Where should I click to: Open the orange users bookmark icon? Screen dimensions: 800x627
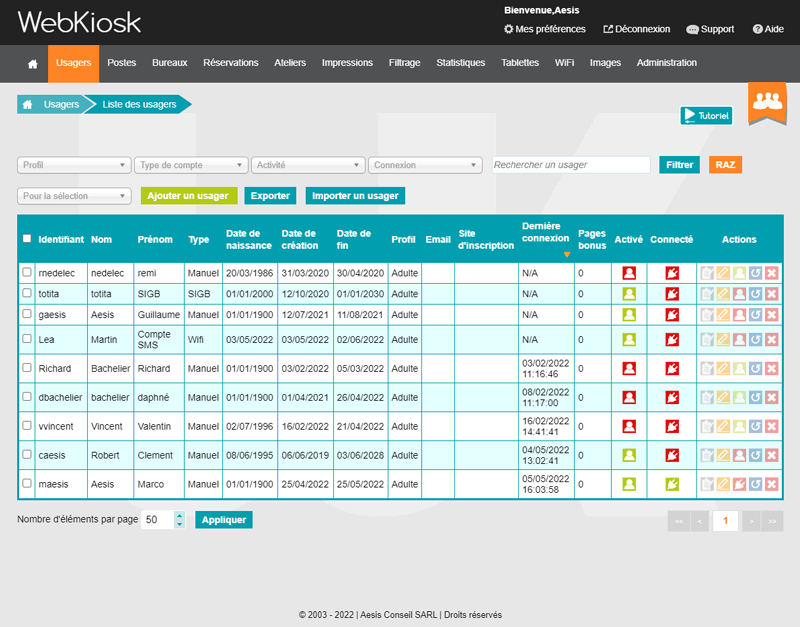pos(767,103)
